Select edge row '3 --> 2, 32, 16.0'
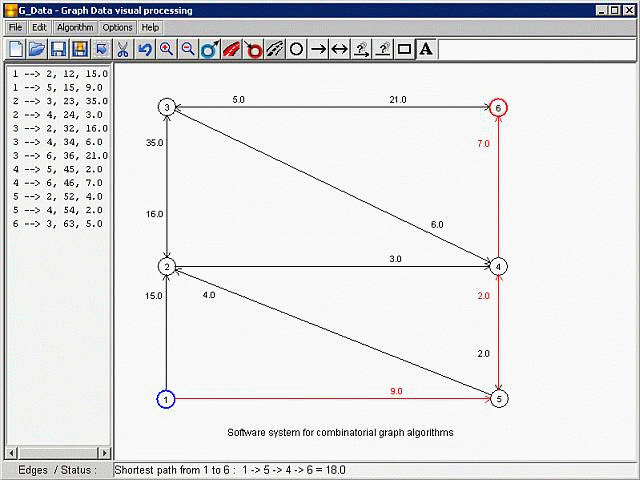Screen dimensions: 640x480 [x=60, y=128]
